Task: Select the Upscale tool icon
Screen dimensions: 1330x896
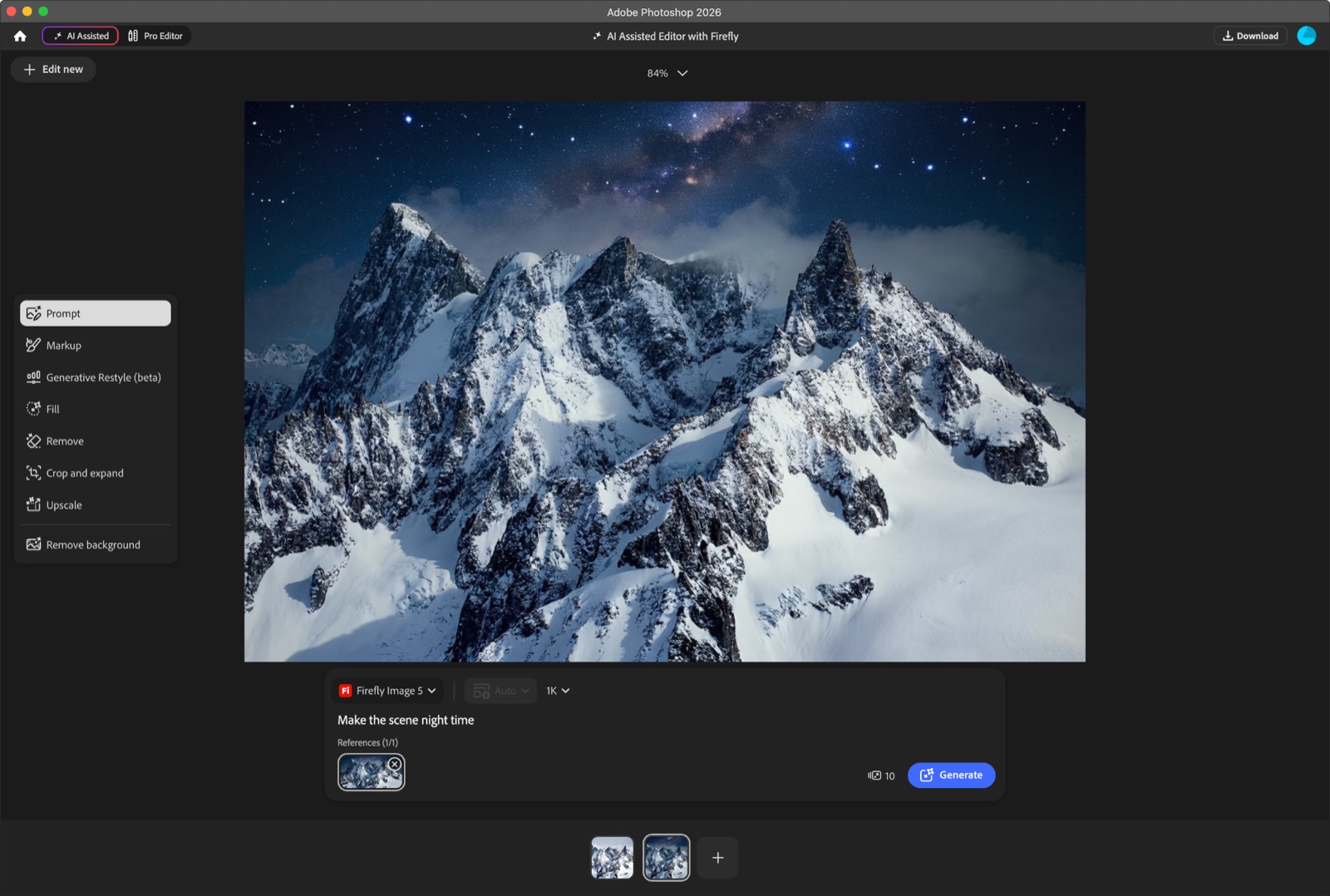Action: point(33,505)
